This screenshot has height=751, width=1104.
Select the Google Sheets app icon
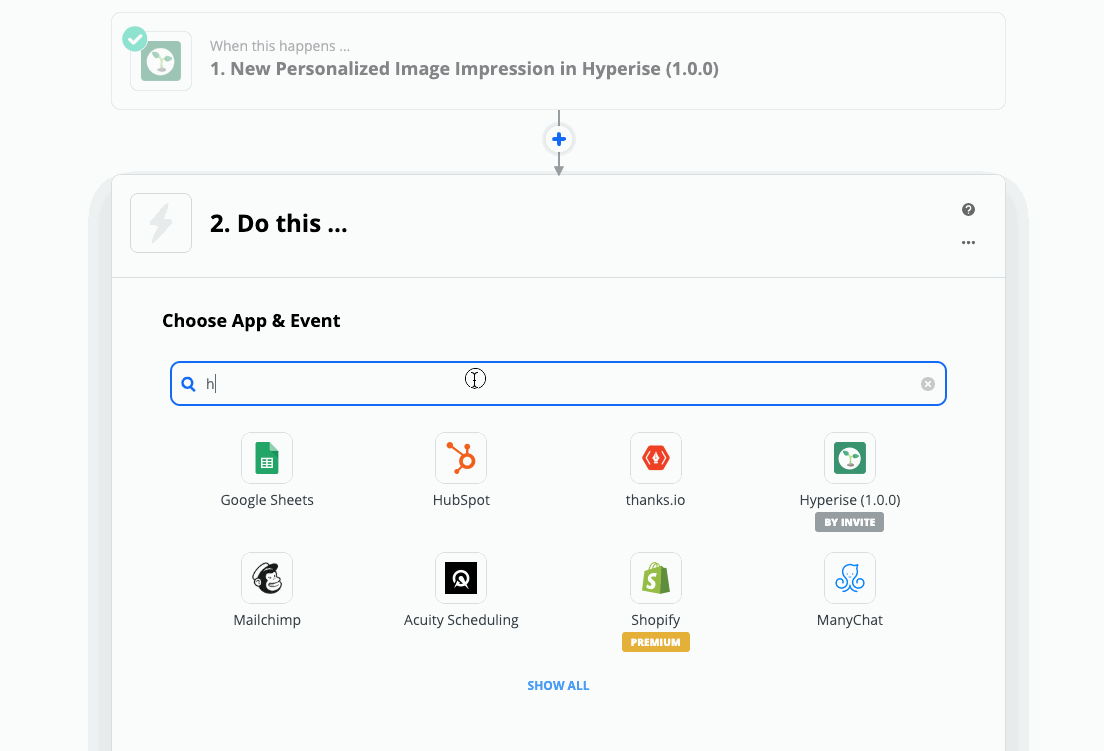tap(267, 458)
